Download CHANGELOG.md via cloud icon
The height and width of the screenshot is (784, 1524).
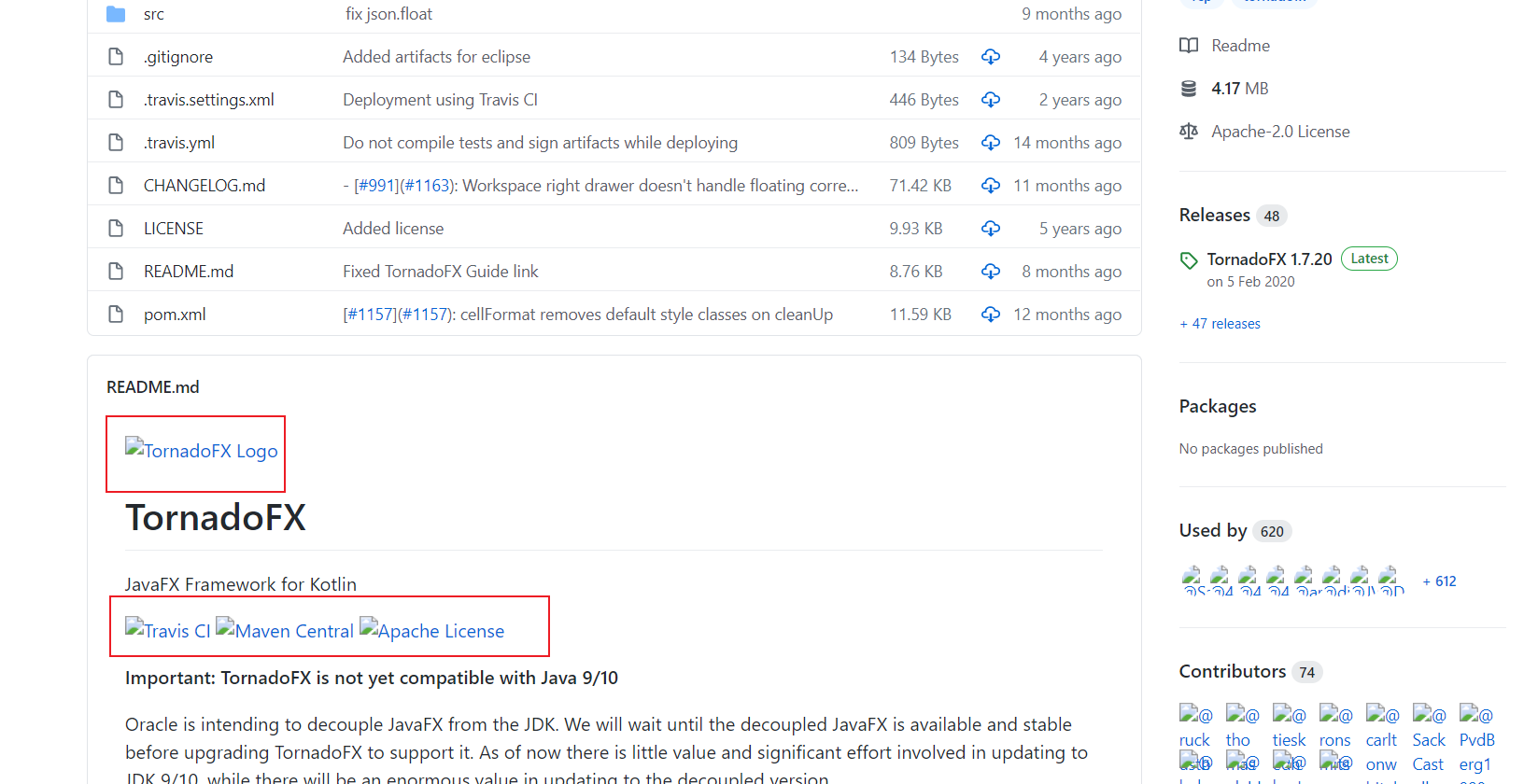point(991,186)
